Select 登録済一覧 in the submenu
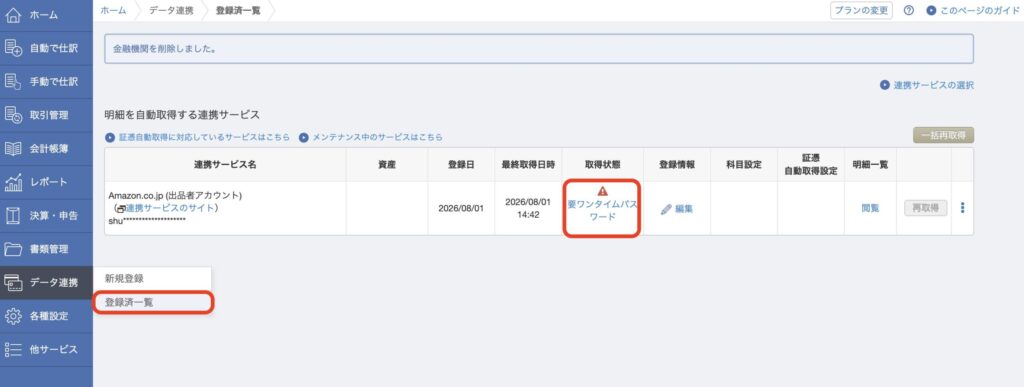This screenshot has width=1024, height=387. pyautogui.click(x=153, y=303)
